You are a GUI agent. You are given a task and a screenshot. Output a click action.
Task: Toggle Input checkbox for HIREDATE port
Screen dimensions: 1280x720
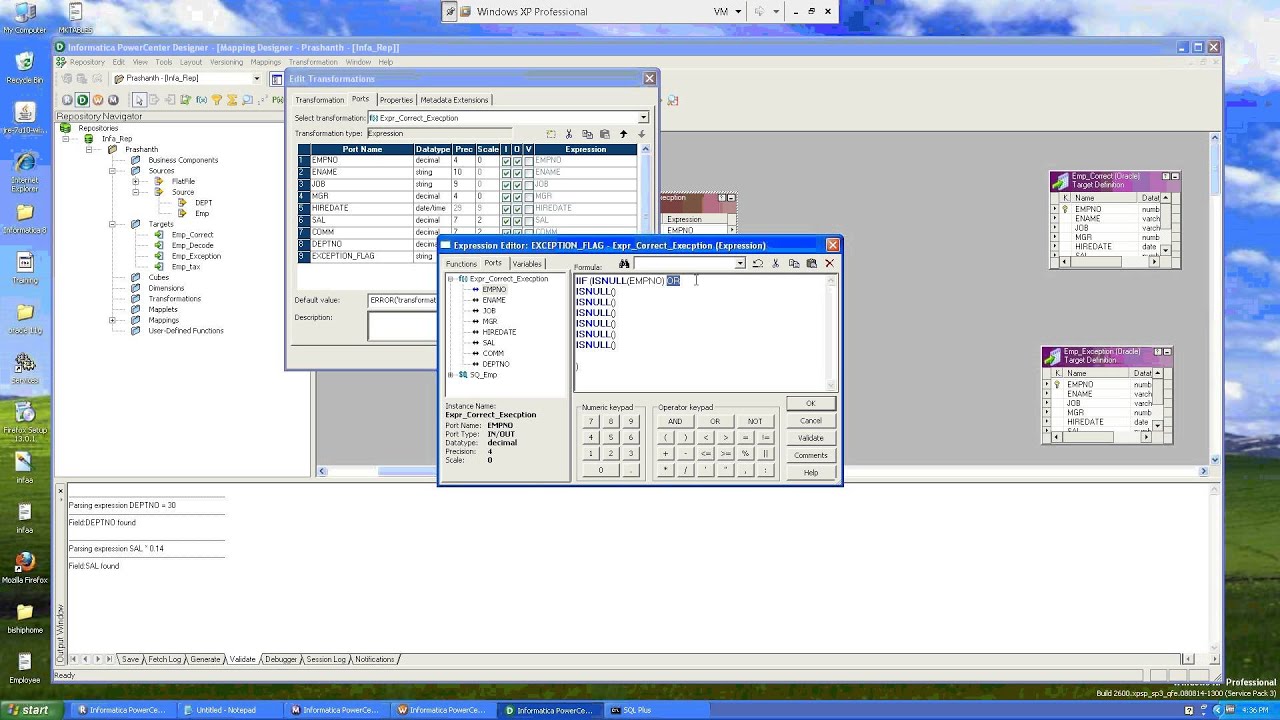506,209
